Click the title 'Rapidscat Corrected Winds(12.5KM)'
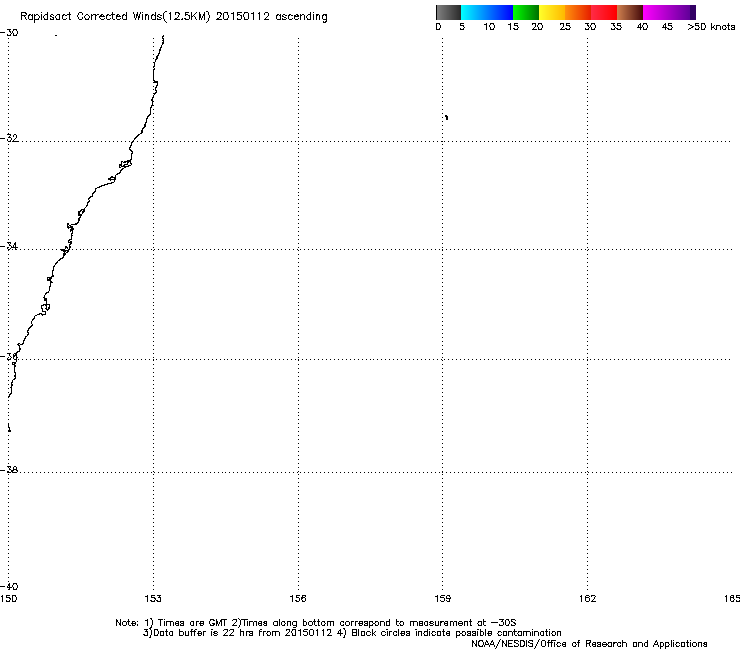 coord(115,17)
